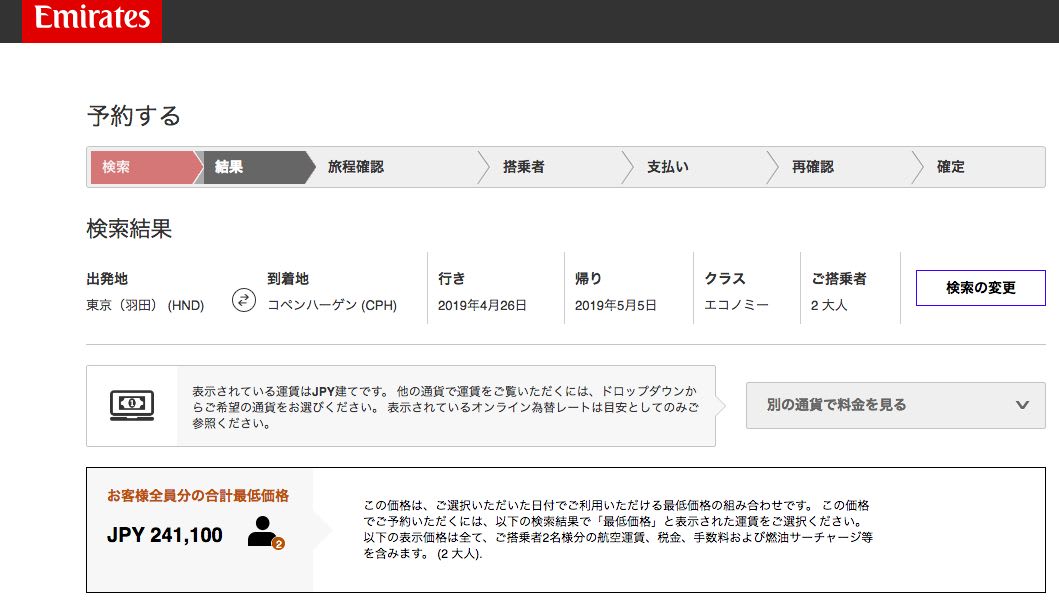The width and height of the screenshot is (1059, 613).
Task: Click the total price JPY 241,100
Action: (165, 535)
